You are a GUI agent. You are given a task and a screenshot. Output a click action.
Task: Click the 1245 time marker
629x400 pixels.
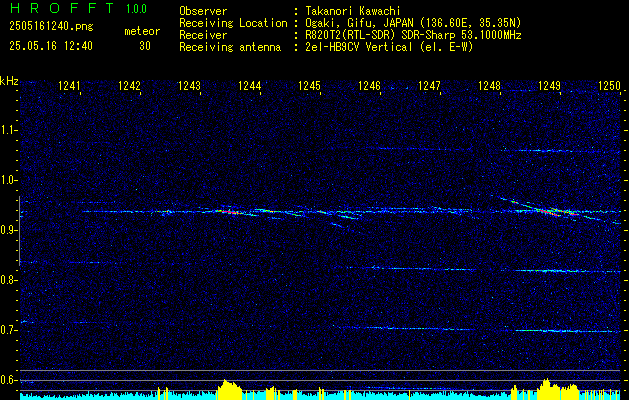[x=310, y=86]
